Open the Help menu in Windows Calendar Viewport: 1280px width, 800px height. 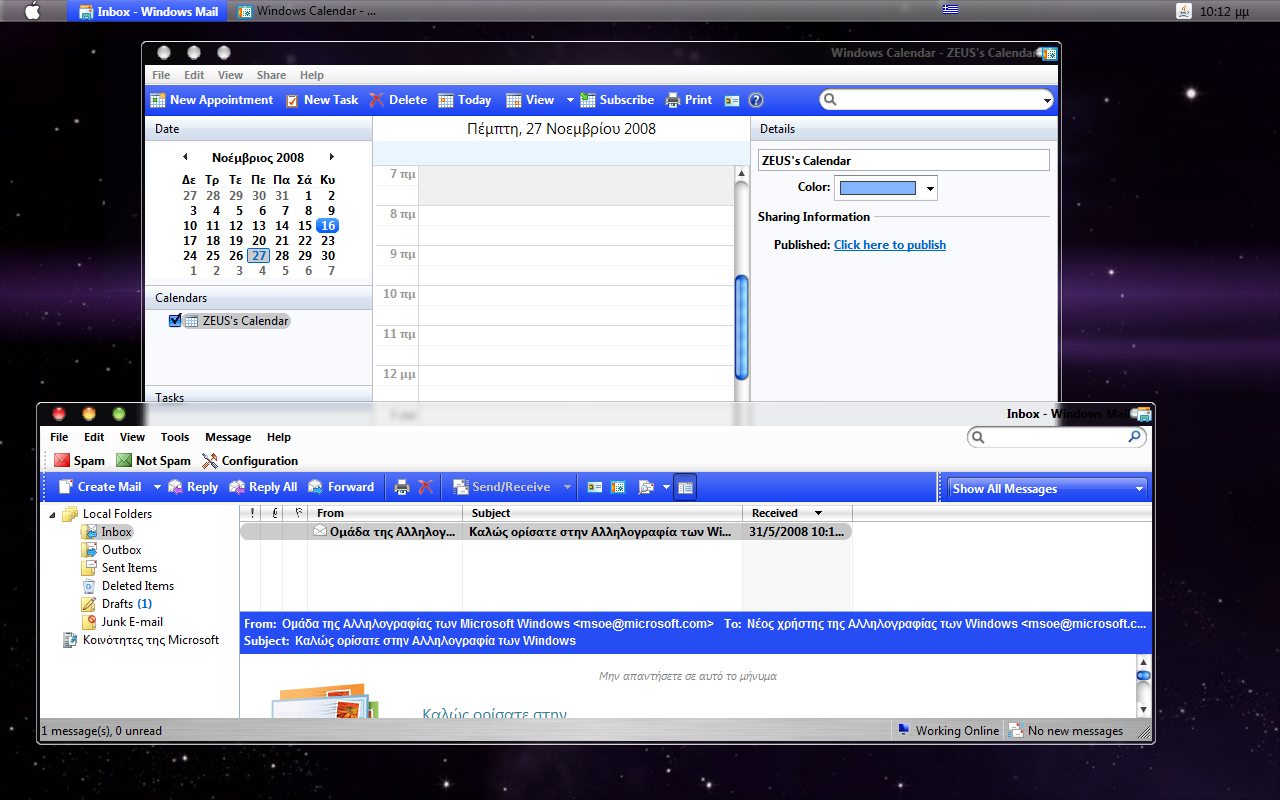pos(312,75)
